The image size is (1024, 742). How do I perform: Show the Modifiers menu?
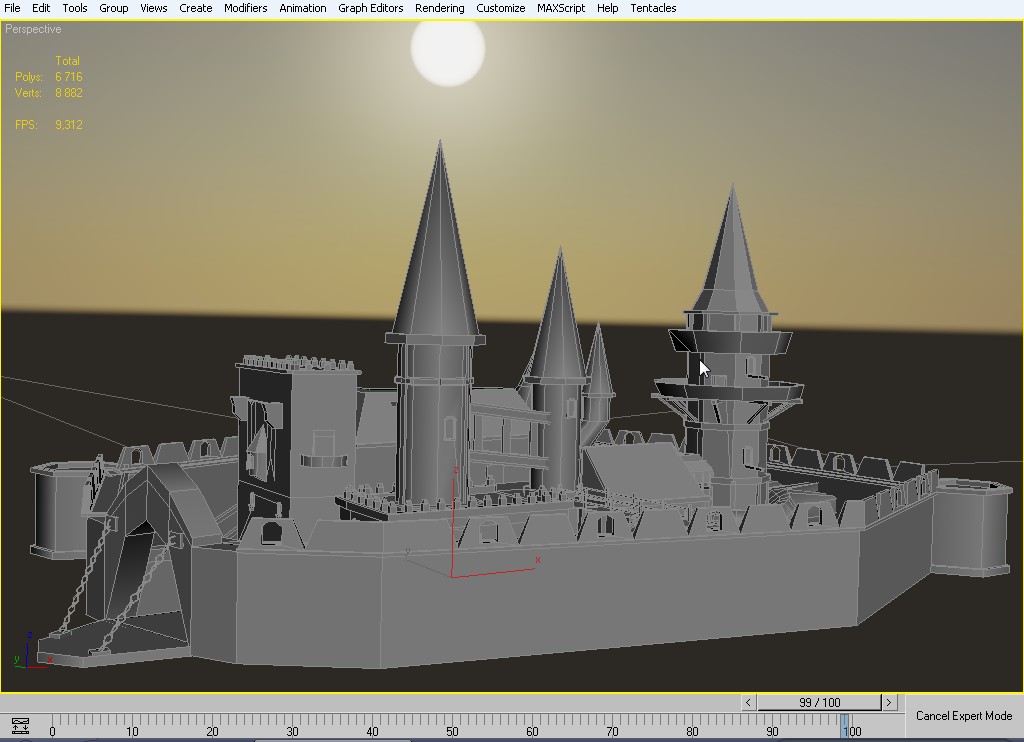pyautogui.click(x=245, y=8)
